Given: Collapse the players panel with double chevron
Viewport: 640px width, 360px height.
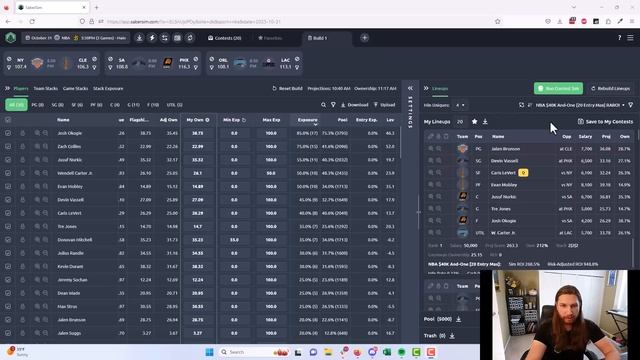Looking at the screenshot, I should [7, 88].
